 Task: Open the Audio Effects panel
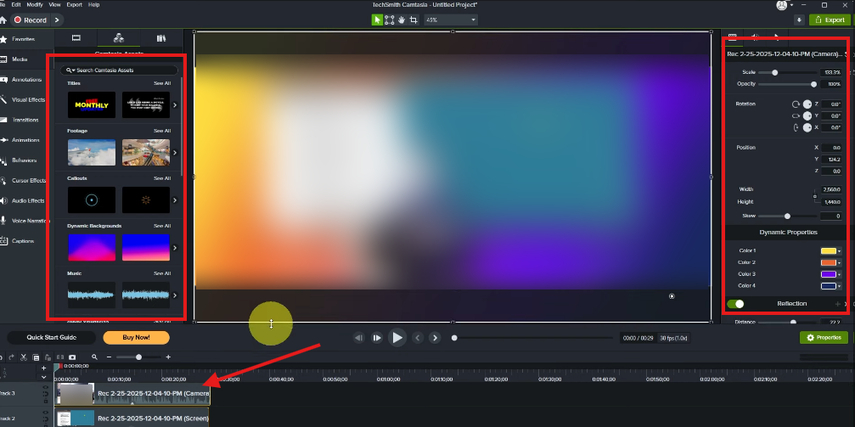pos(23,201)
